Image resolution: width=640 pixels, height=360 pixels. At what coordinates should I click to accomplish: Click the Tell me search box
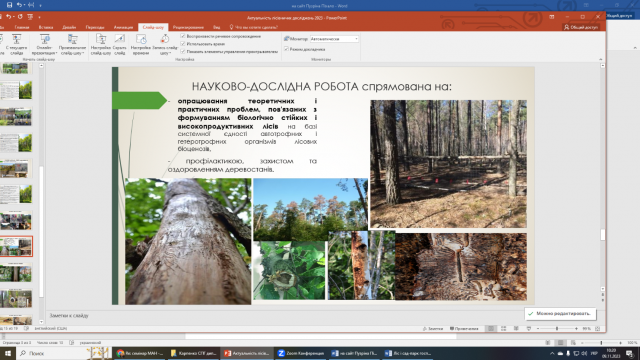coord(253,27)
